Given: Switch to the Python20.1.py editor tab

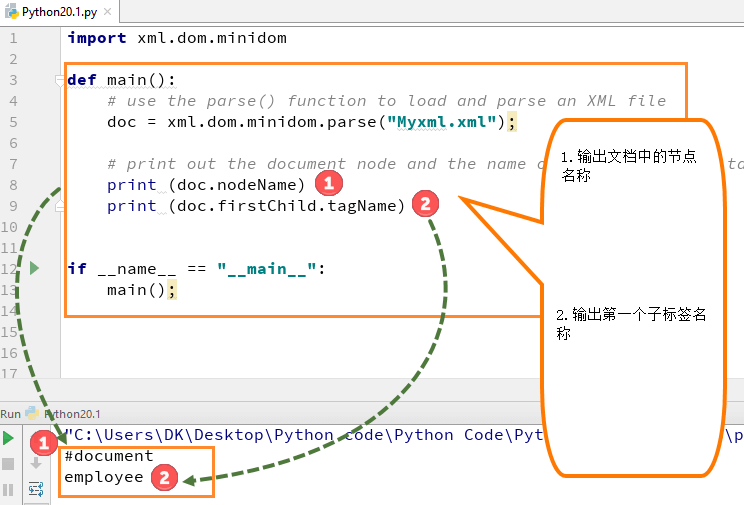Looking at the screenshot, I should 59,12.
